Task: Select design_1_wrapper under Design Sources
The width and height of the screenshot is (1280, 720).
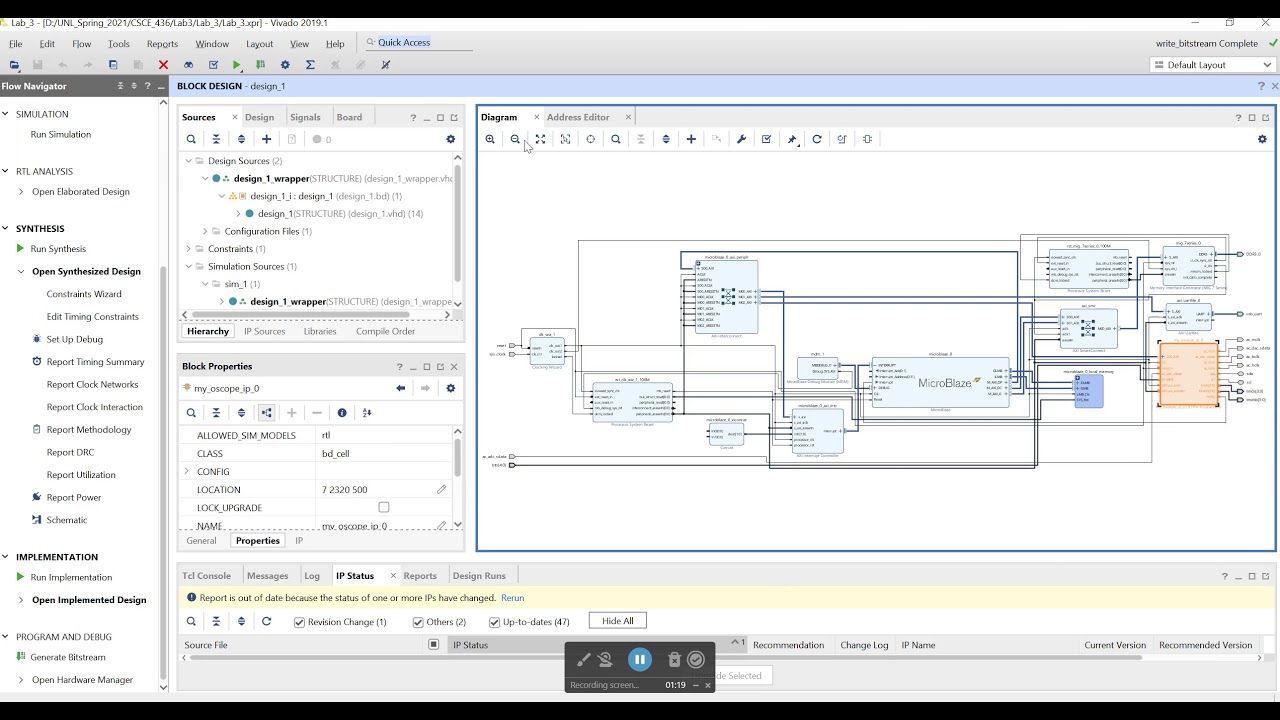Action: click(271, 178)
